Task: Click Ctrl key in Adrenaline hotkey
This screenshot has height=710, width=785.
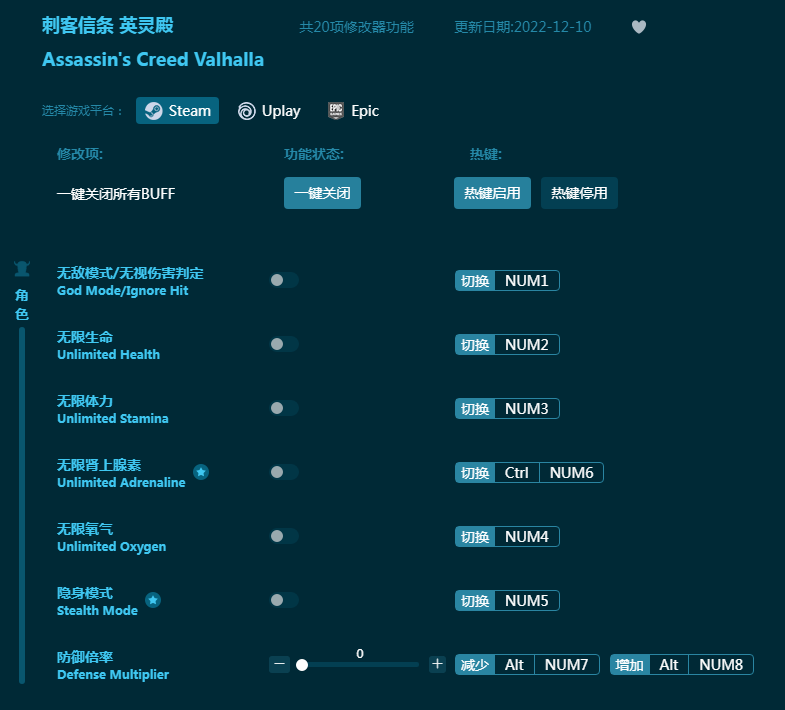Action: (x=517, y=473)
